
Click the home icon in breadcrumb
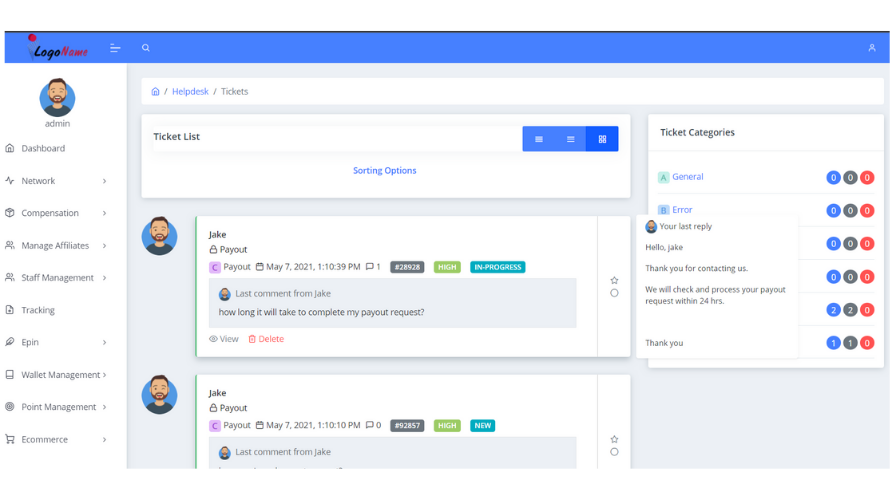pos(155,92)
